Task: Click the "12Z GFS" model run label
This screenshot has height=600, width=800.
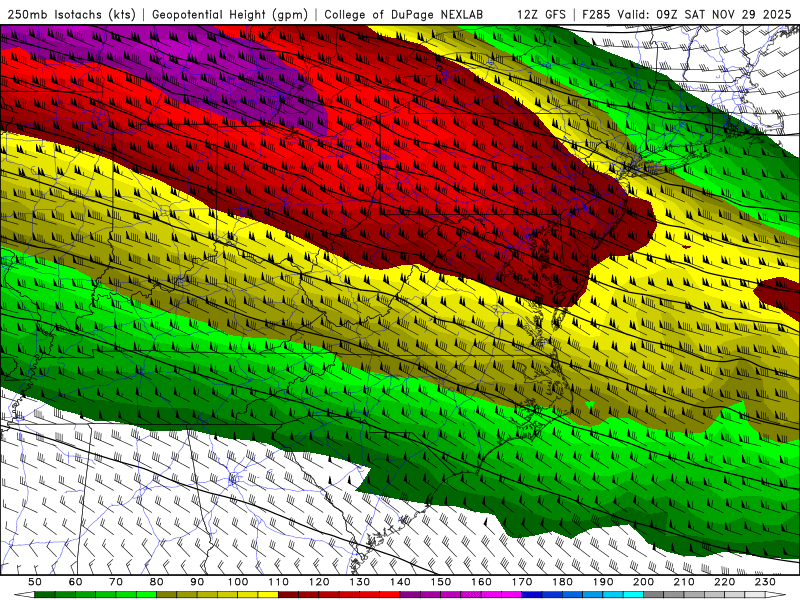Action: pyautogui.click(x=541, y=15)
